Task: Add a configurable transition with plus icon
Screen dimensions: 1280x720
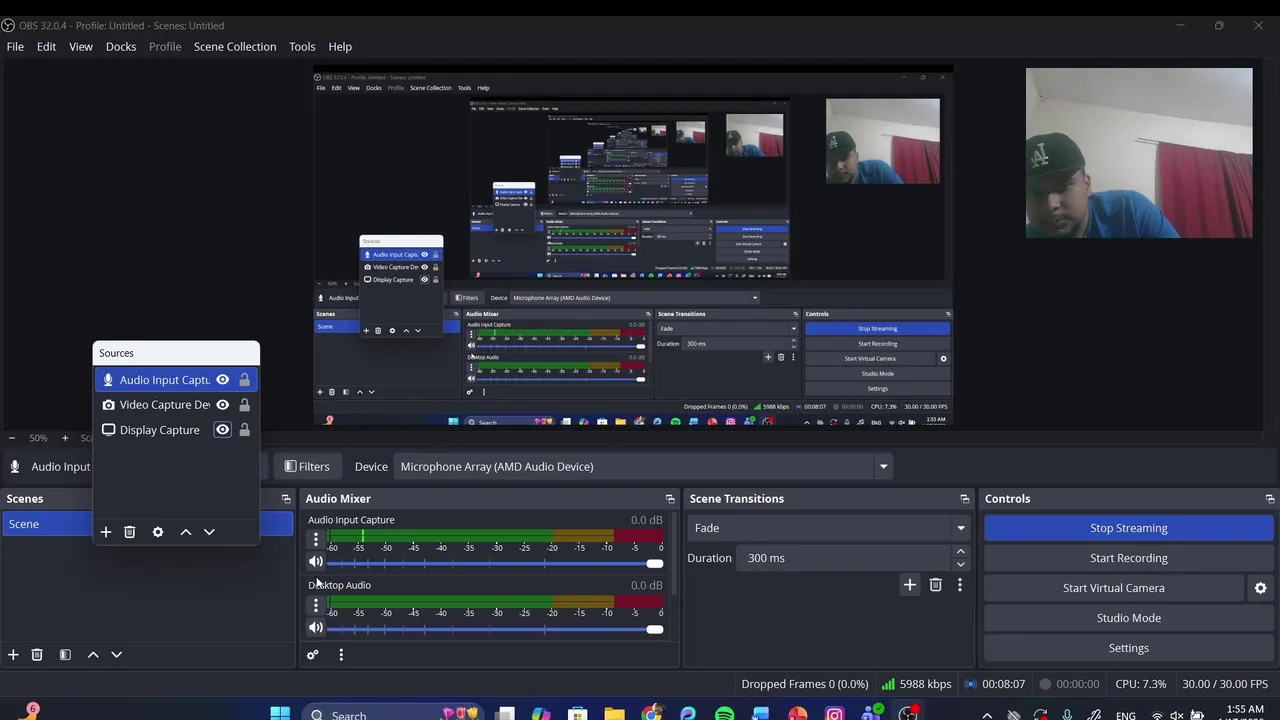Action: point(910,585)
